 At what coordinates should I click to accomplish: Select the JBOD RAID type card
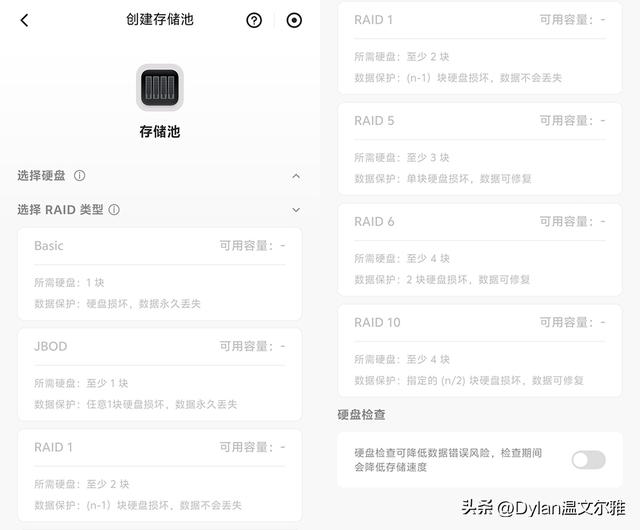coord(160,374)
